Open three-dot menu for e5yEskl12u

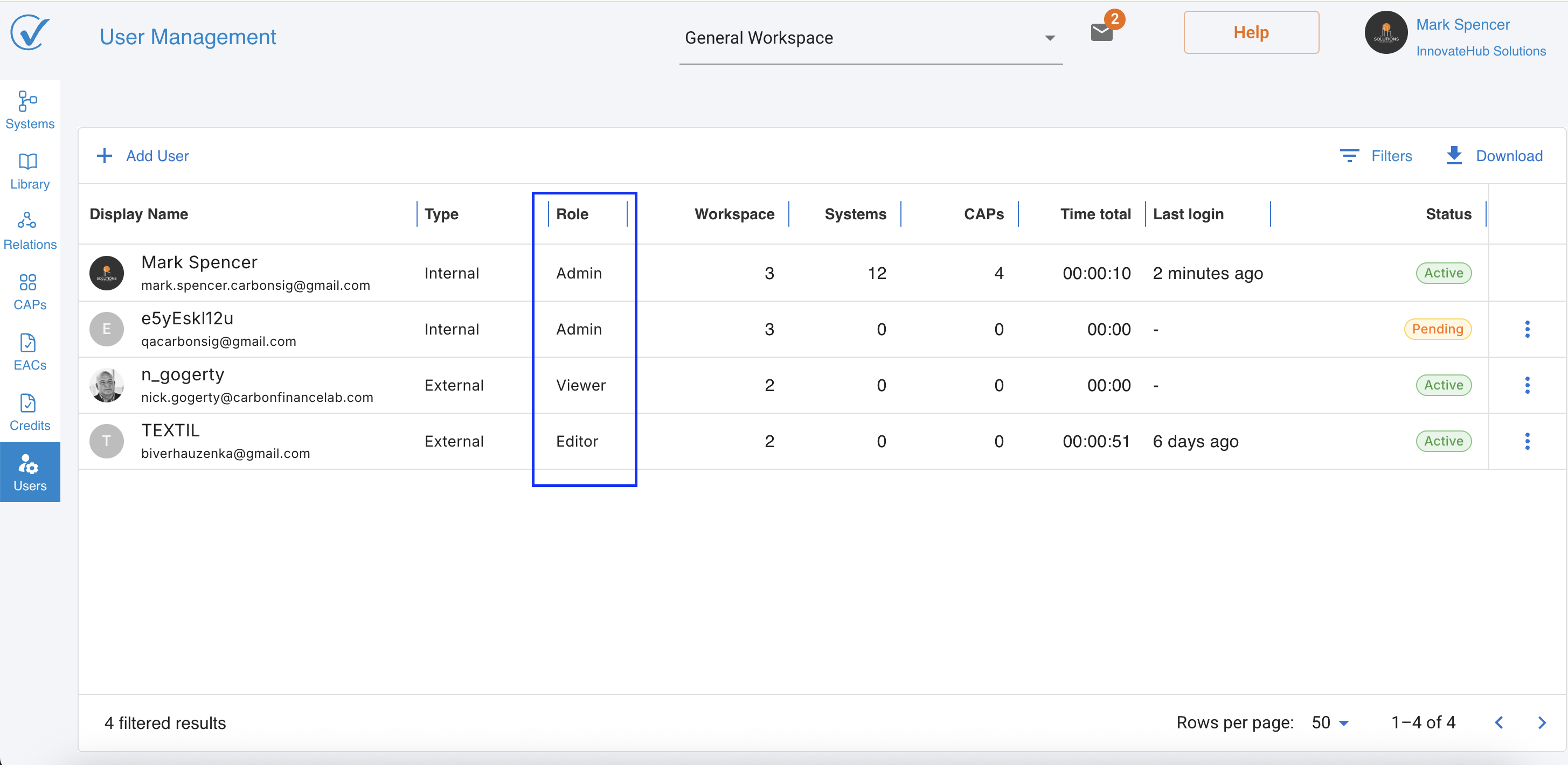(x=1527, y=329)
